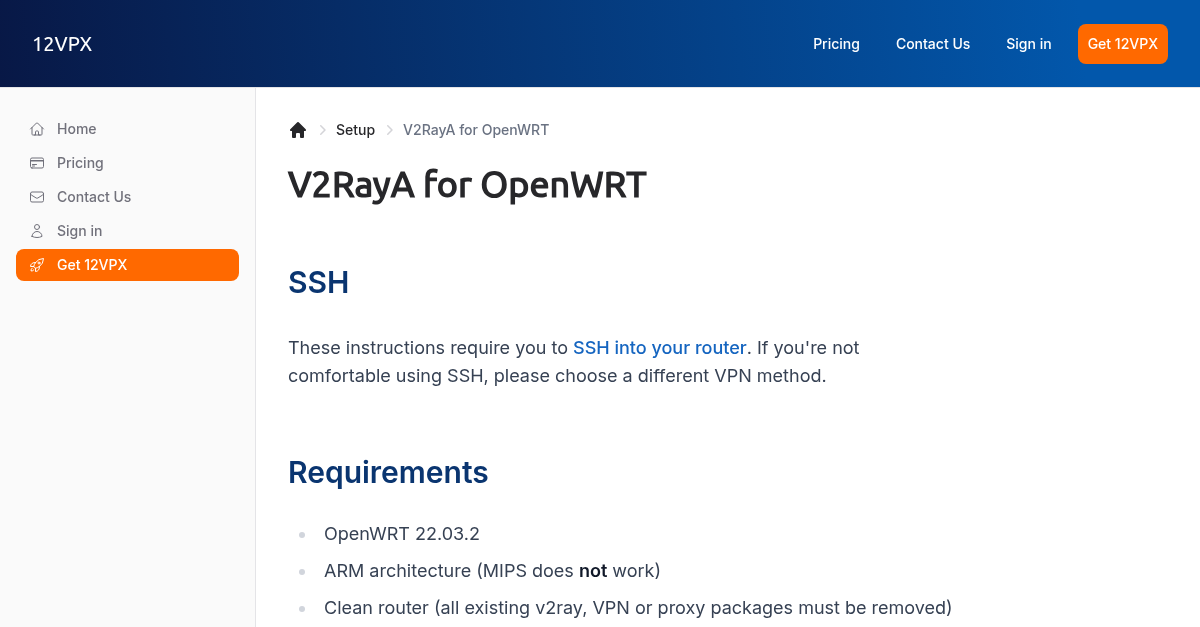
Task: Click Get 12VPX in the sidebar
Action: (x=92, y=265)
